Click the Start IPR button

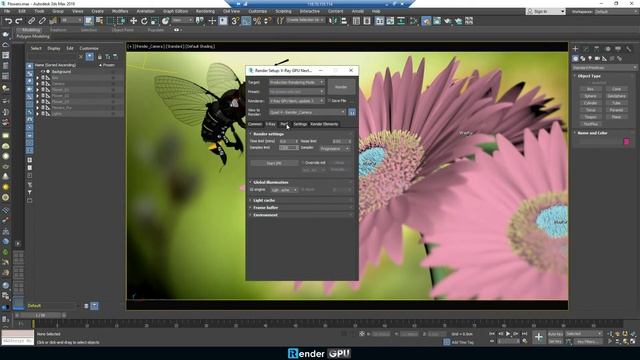tap(274, 163)
